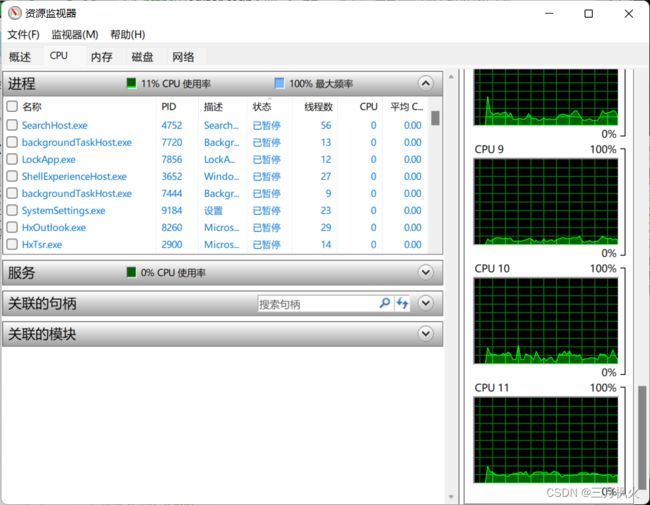
Task: Sort by the 状态 column header
Action: click(262, 107)
